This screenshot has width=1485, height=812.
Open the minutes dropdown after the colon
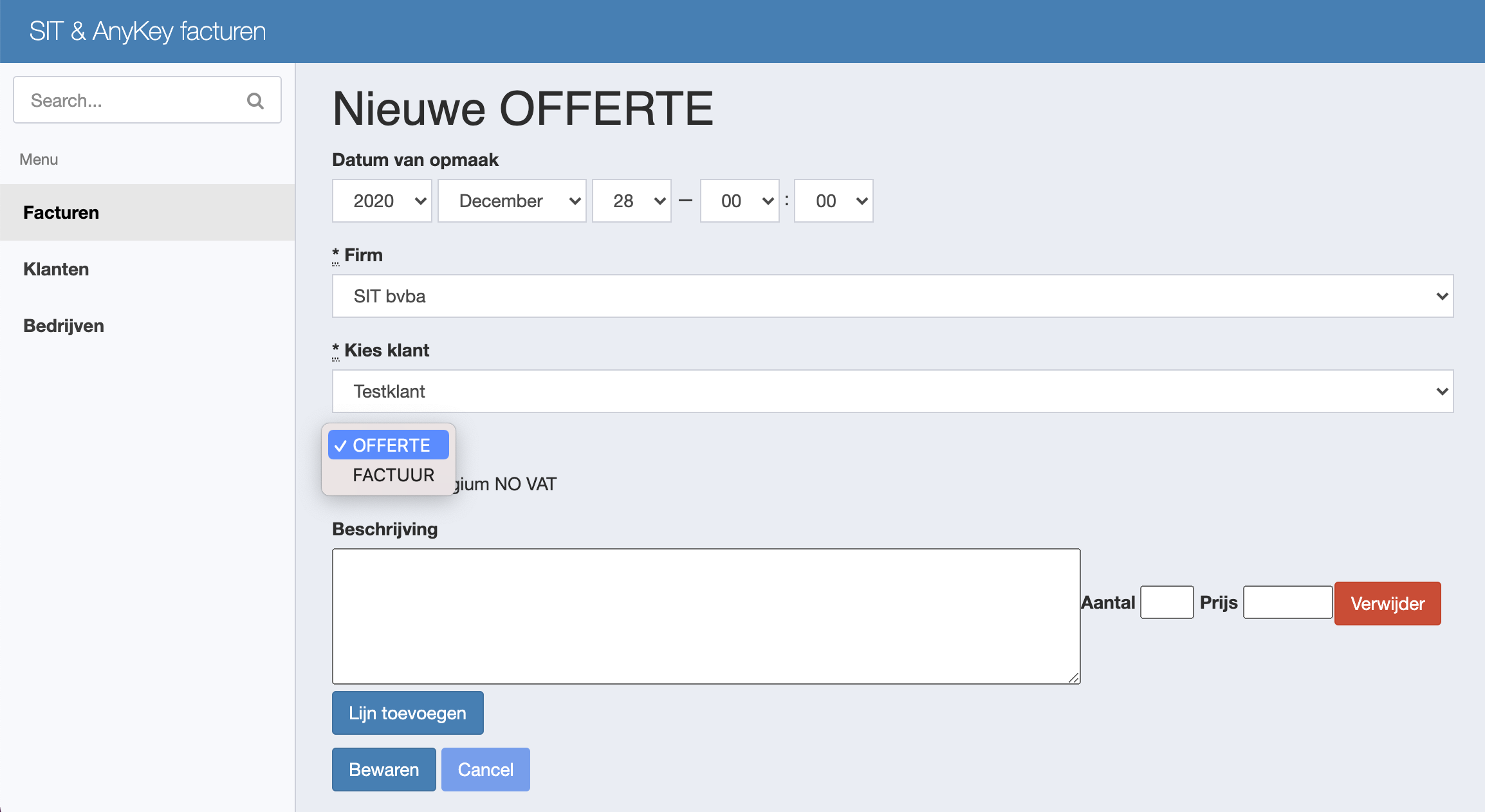[x=834, y=201]
